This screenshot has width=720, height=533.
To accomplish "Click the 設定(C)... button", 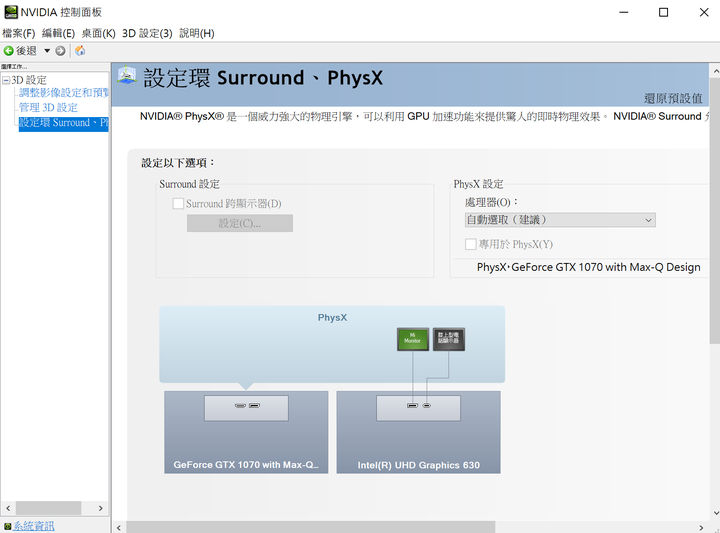I will coord(240,223).
